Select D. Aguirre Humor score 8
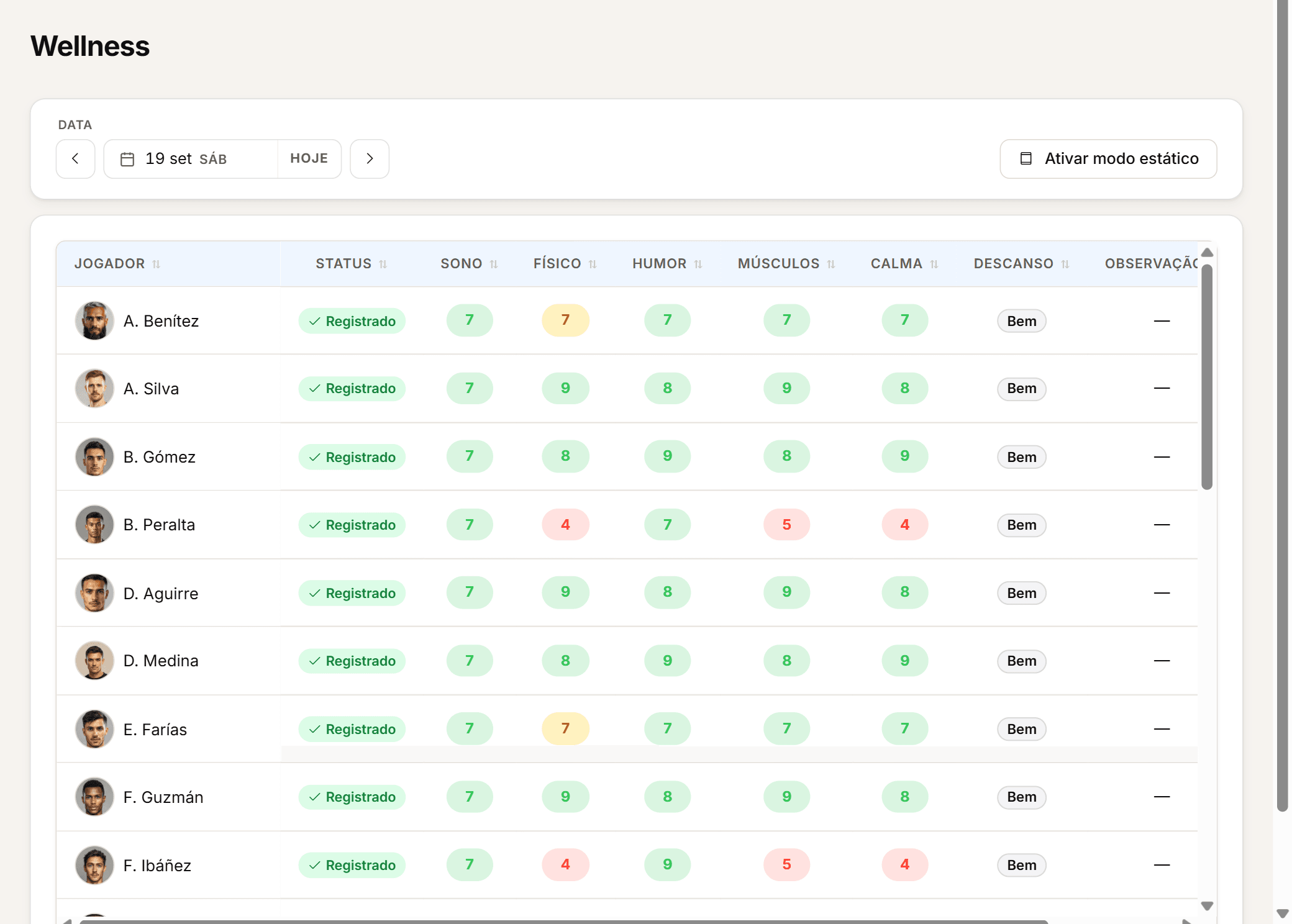Image resolution: width=1292 pixels, height=924 pixels. coord(668,592)
